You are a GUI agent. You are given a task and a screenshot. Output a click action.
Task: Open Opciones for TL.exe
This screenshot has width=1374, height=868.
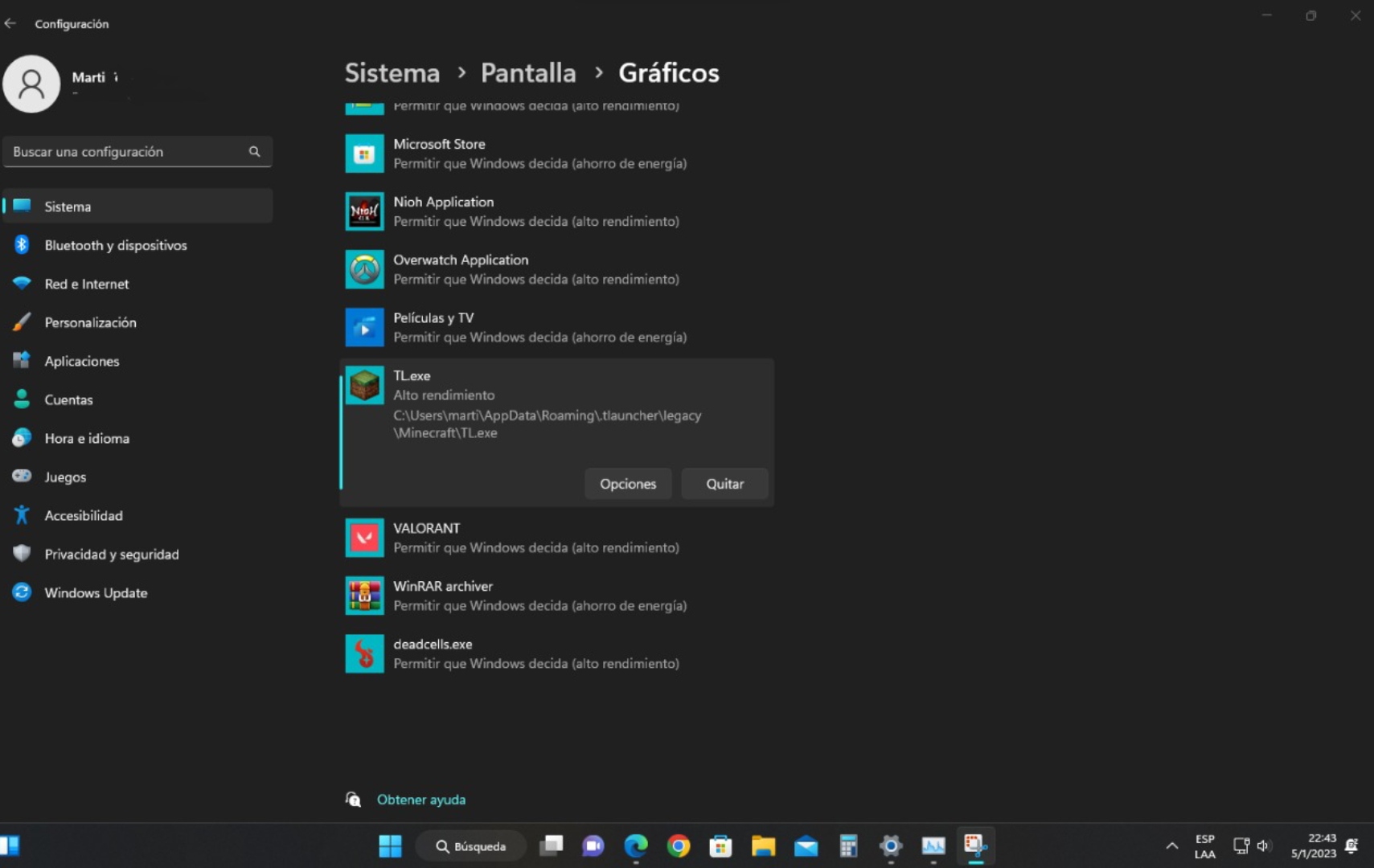pos(627,484)
